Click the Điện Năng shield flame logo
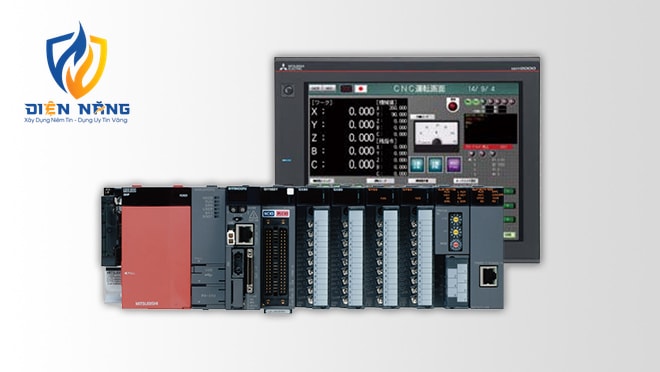 click(x=77, y=60)
